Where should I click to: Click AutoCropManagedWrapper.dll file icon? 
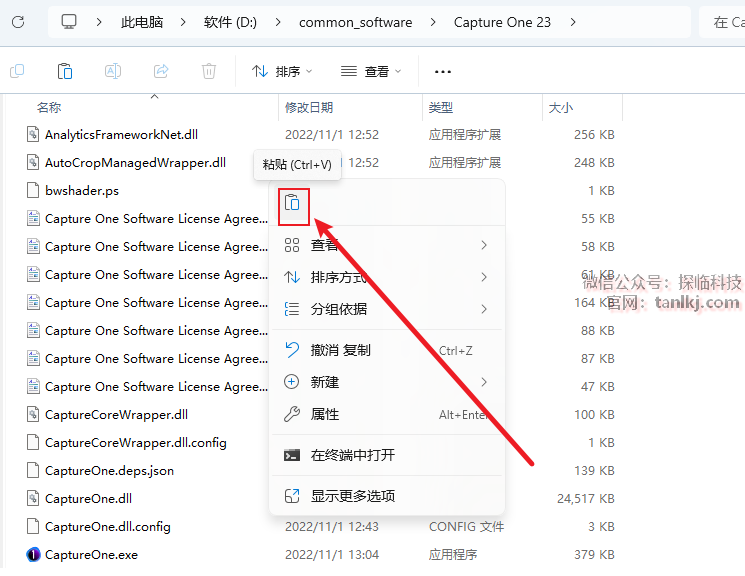coord(33,163)
